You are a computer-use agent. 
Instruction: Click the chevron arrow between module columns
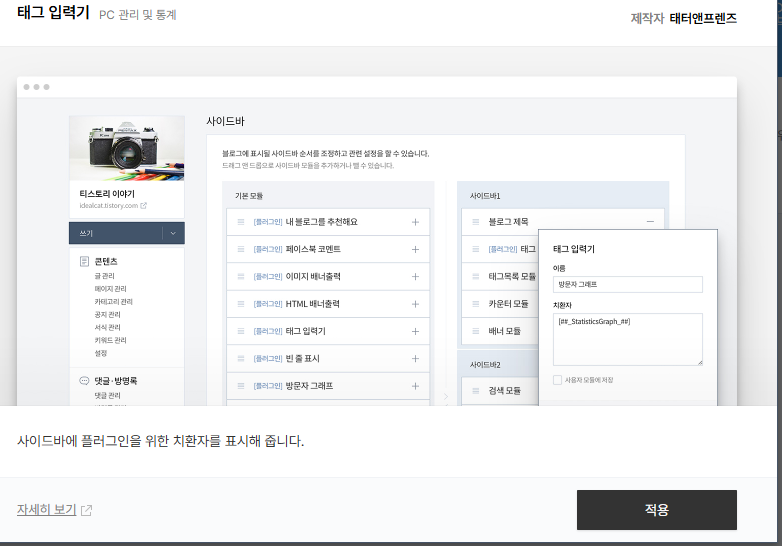pyautogui.click(x=446, y=396)
